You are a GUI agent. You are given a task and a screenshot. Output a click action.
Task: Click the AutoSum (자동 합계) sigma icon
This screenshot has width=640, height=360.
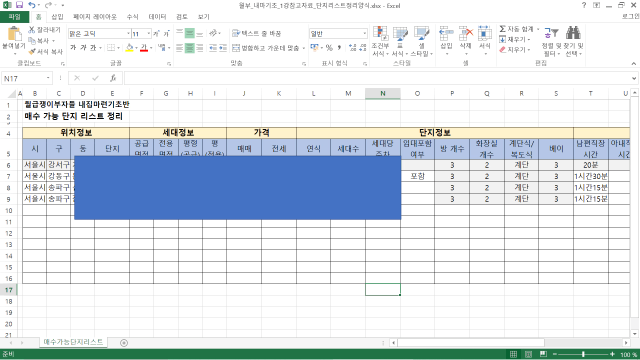[x=502, y=29]
